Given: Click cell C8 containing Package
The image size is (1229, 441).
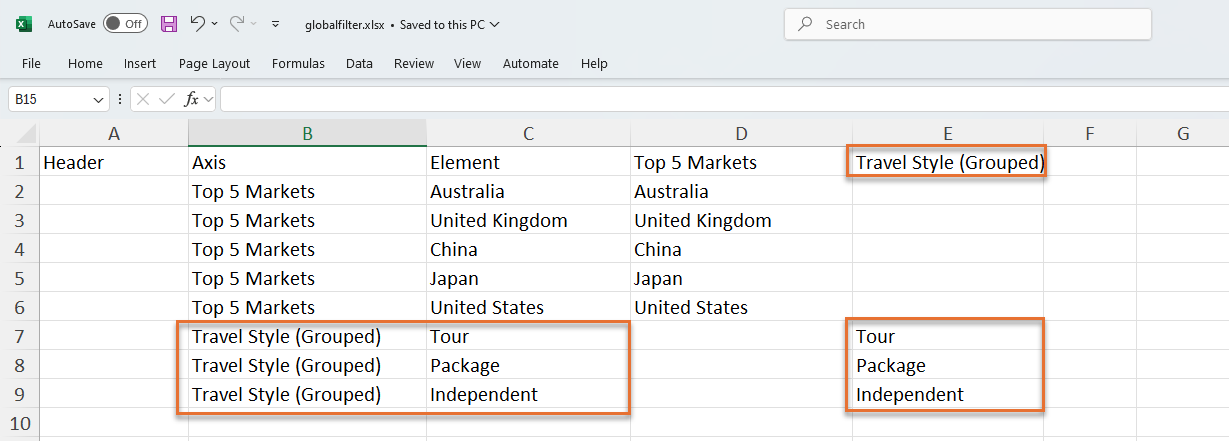Looking at the screenshot, I should pyautogui.click(x=528, y=365).
